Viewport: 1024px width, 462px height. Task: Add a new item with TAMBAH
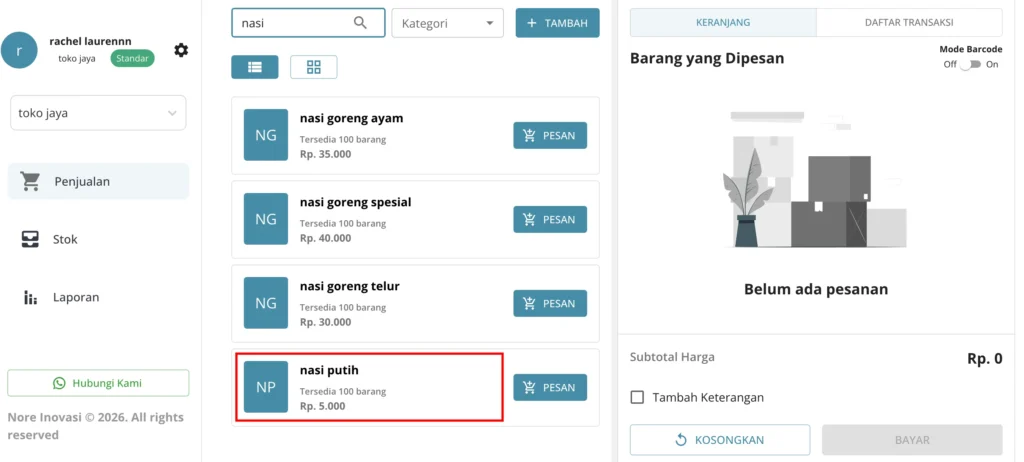557,23
